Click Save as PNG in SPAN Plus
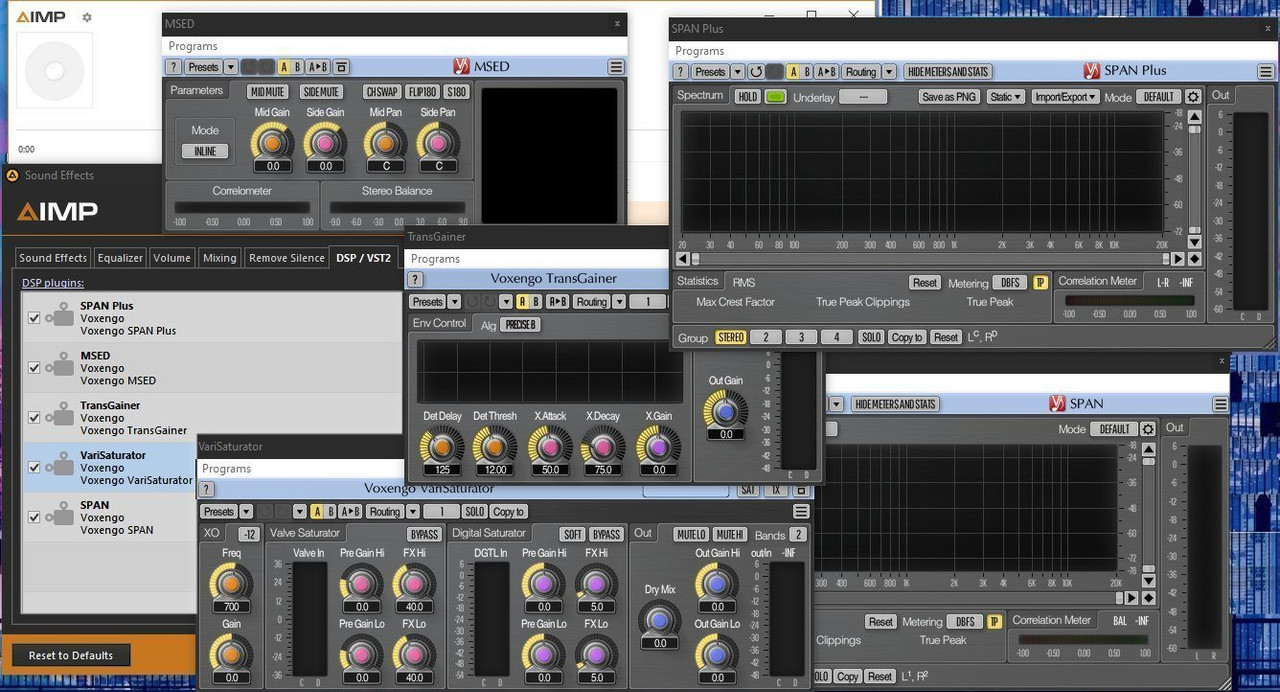 (948, 97)
